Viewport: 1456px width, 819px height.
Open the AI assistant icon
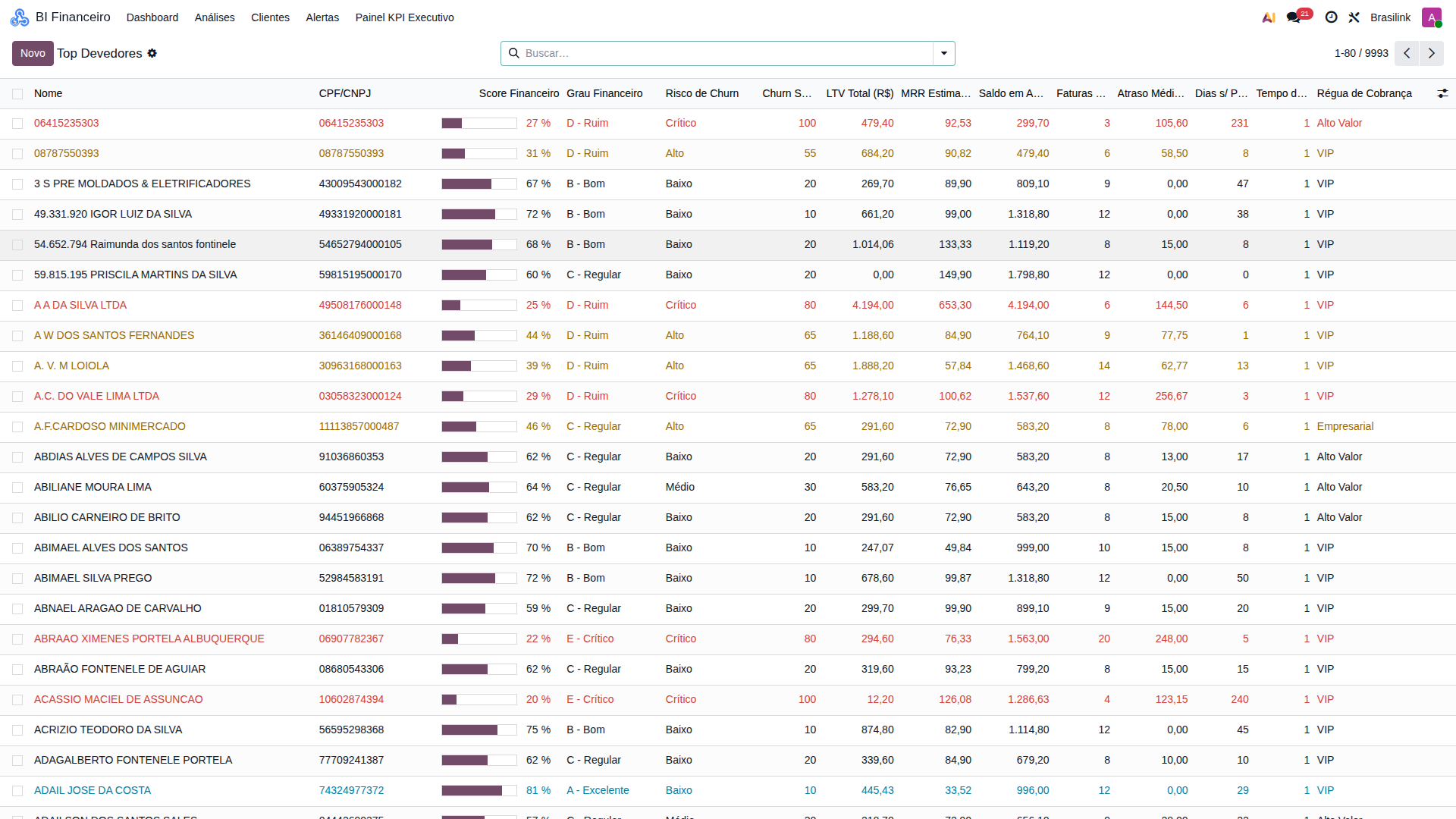coord(1268,17)
